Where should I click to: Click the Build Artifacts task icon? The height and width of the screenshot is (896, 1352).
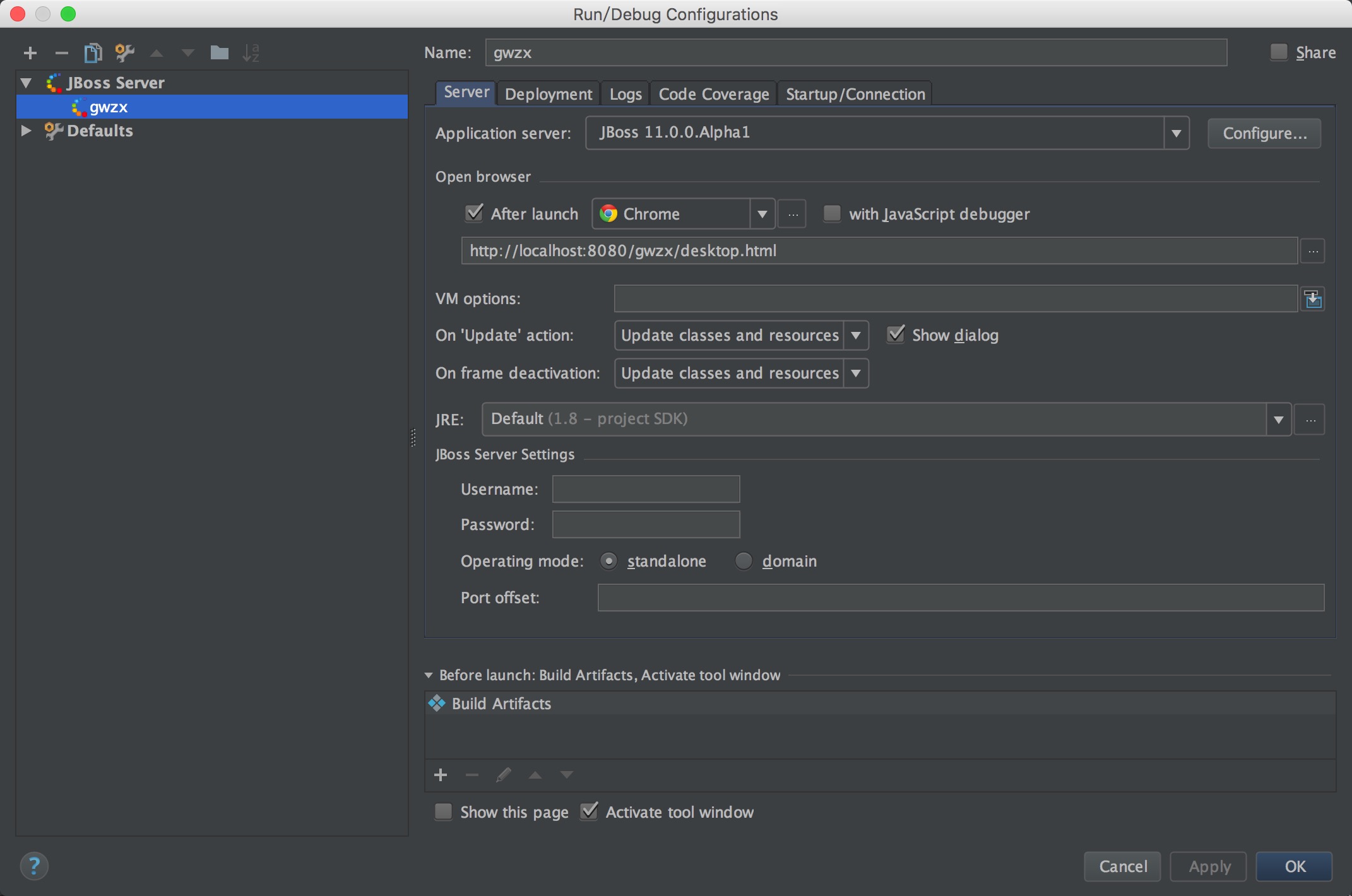(x=437, y=704)
